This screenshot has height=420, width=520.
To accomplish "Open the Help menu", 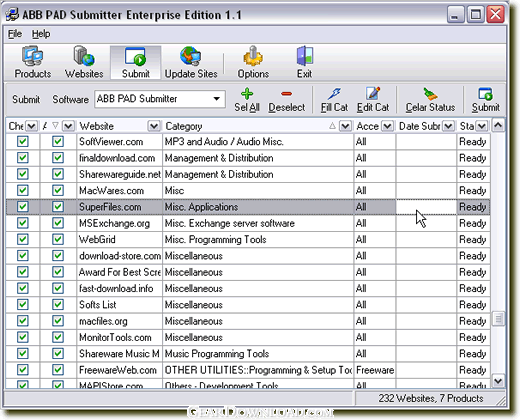I will [41, 34].
